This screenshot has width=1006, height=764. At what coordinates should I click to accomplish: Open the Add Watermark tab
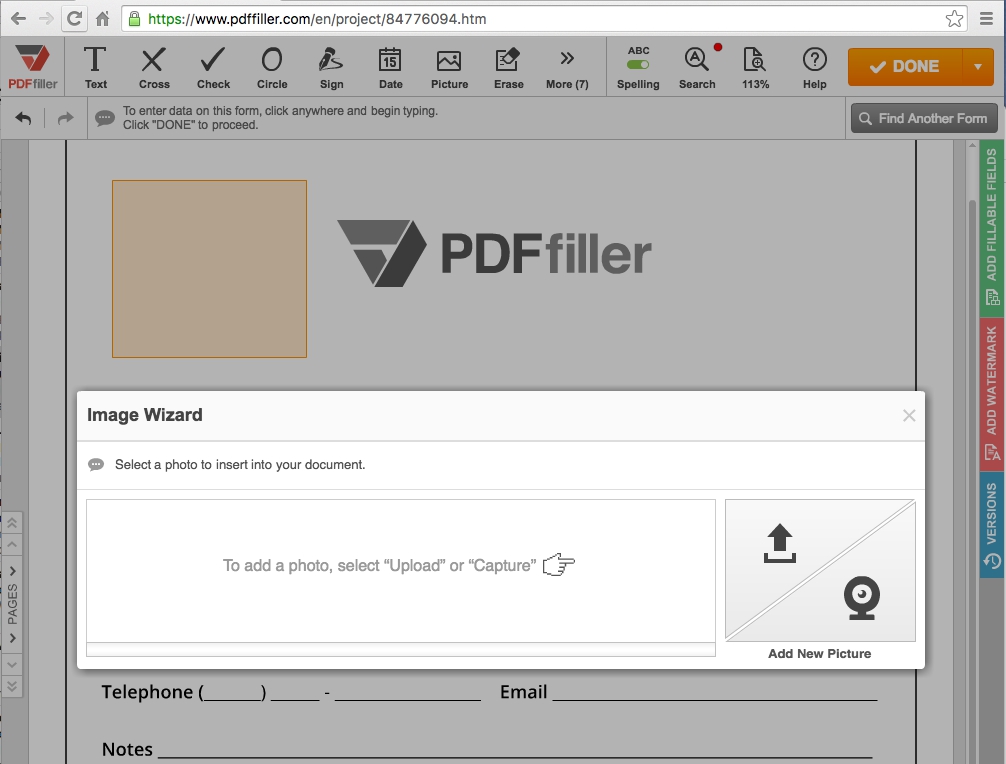[992, 393]
